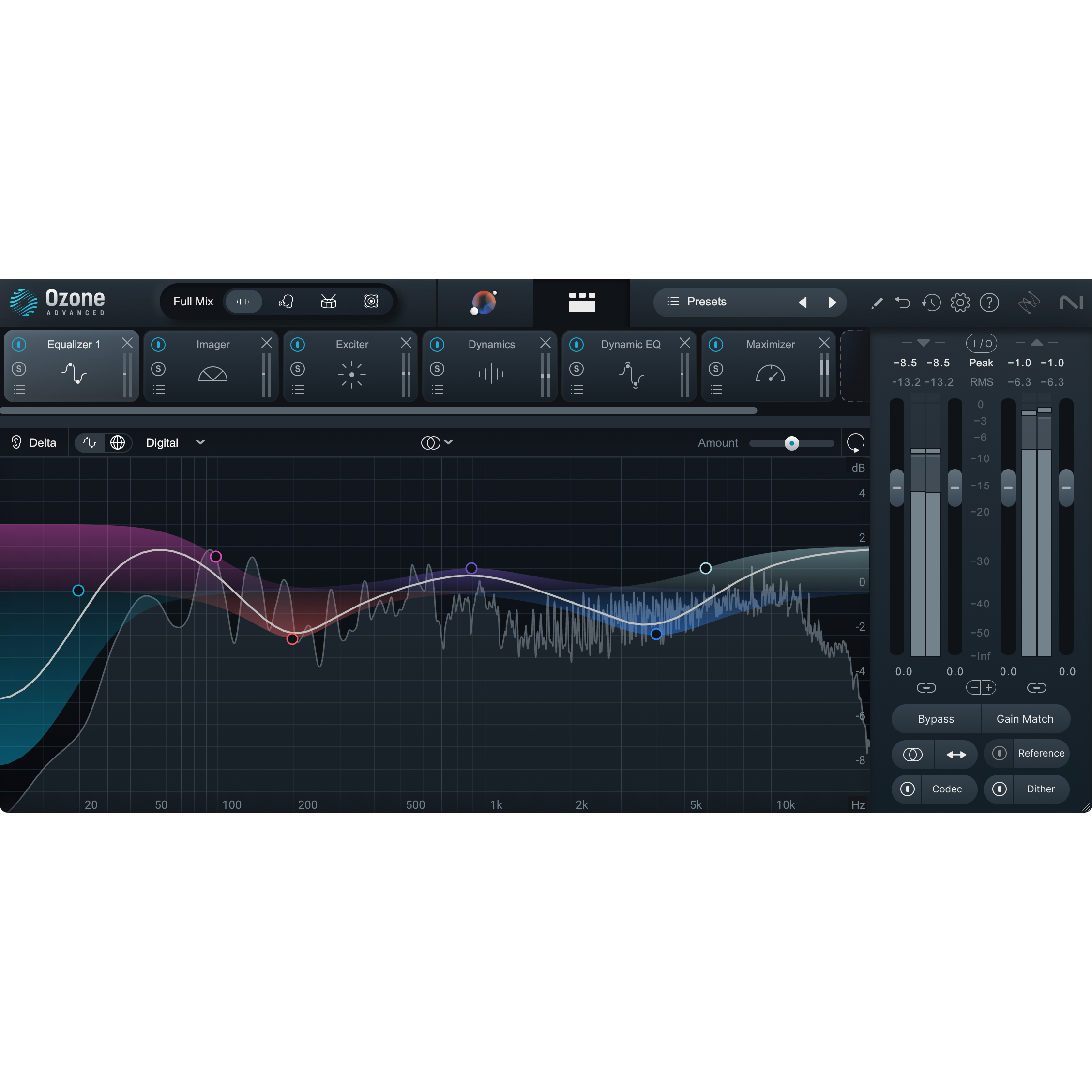The image size is (1092, 1092).
Task: Open the stereo channel view dropdown above the EQ
Action: pos(437,442)
